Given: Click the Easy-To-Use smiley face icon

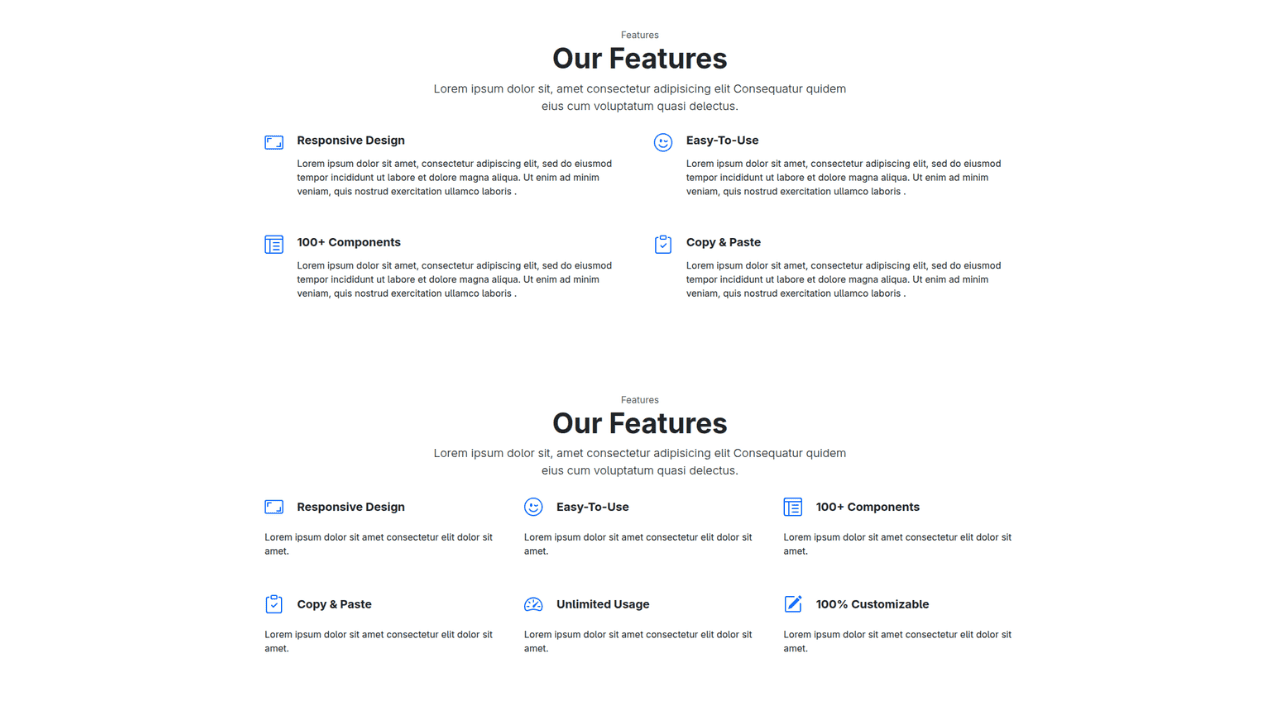Looking at the screenshot, I should (x=663, y=142).
